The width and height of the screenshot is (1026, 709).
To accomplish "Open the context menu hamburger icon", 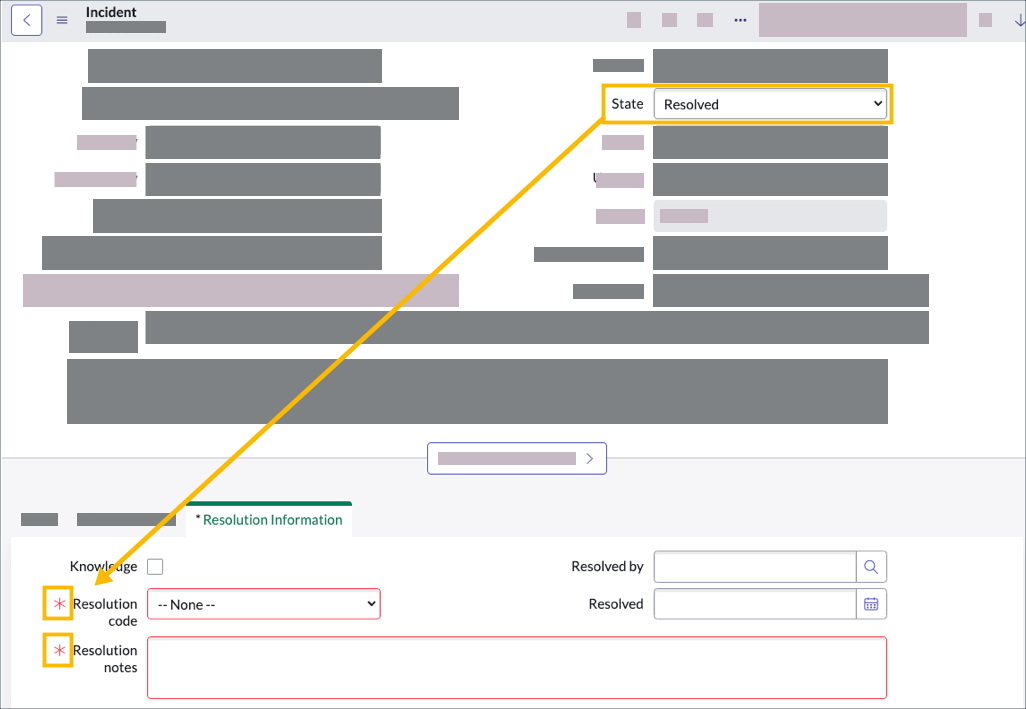I will tap(61, 19).
